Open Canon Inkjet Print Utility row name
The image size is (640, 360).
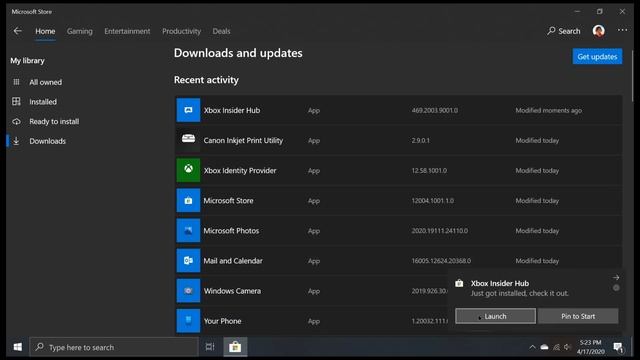(243, 140)
